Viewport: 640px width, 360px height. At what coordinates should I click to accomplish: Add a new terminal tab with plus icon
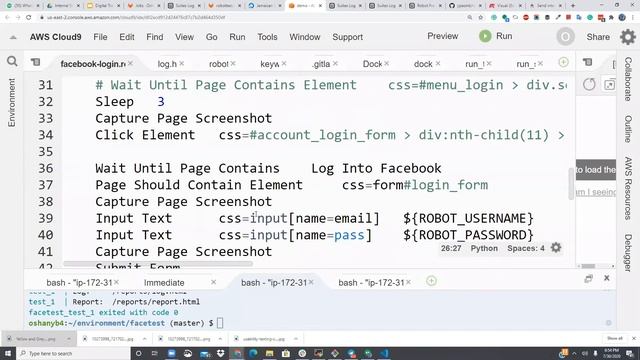(431, 281)
